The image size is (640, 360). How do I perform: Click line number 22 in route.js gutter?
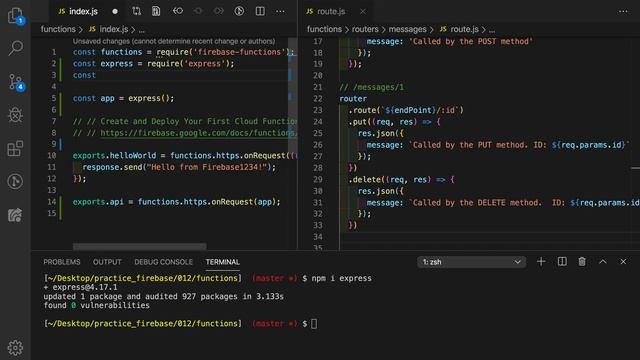(x=318, y=99)
